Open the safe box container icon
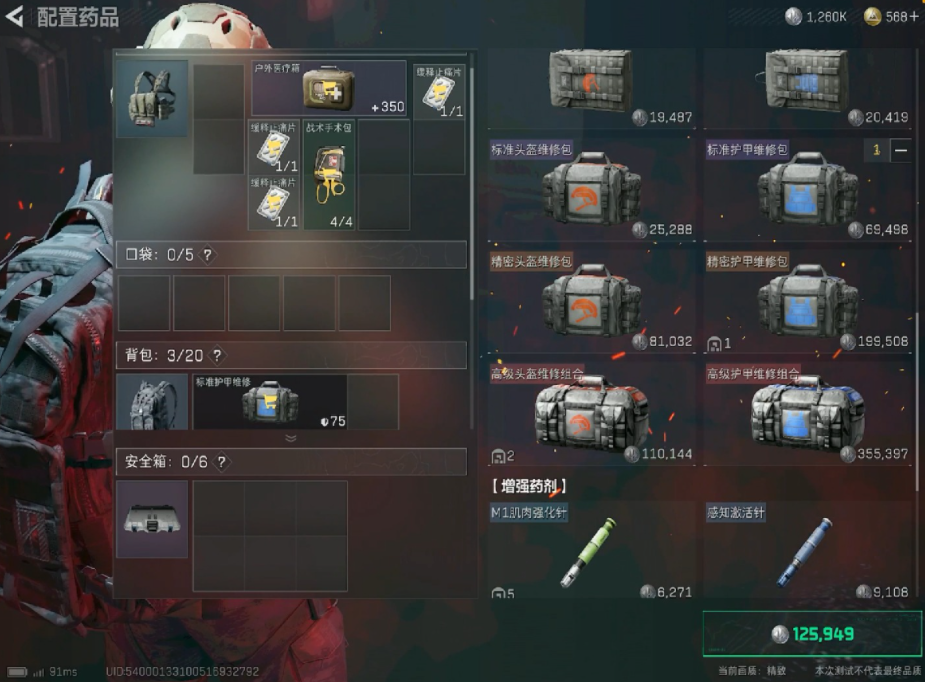 (x=152, y=519)
